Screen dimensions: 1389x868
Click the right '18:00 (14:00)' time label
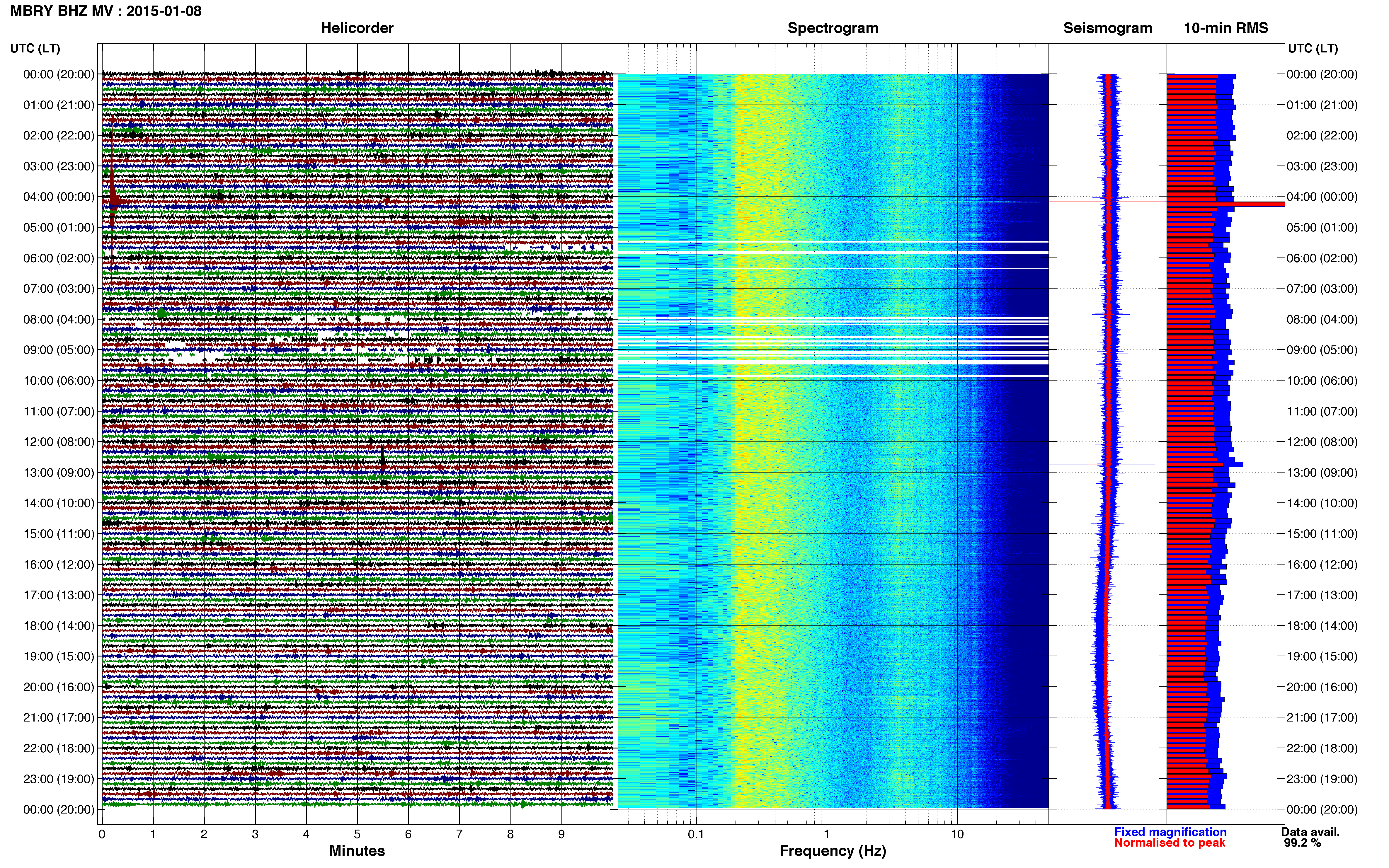(x=1322, y=626)
